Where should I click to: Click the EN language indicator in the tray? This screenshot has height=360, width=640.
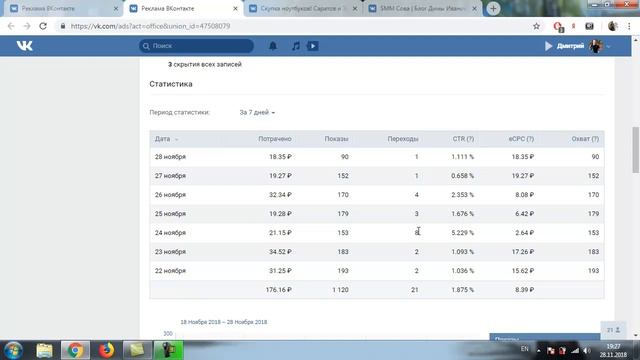[x=524, y=349]
